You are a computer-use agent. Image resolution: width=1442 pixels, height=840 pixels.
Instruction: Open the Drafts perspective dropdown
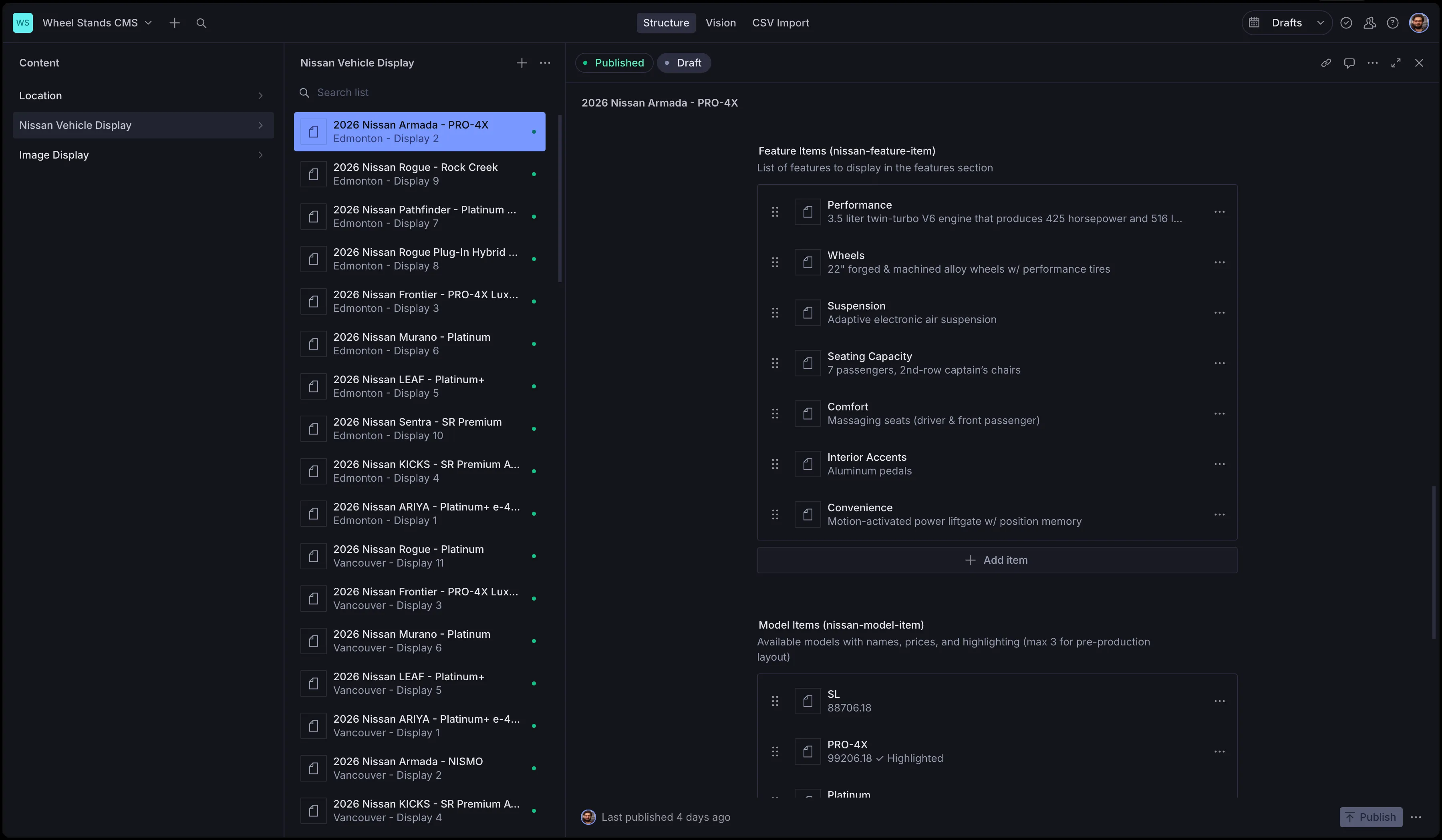[x=1286, y=23]
